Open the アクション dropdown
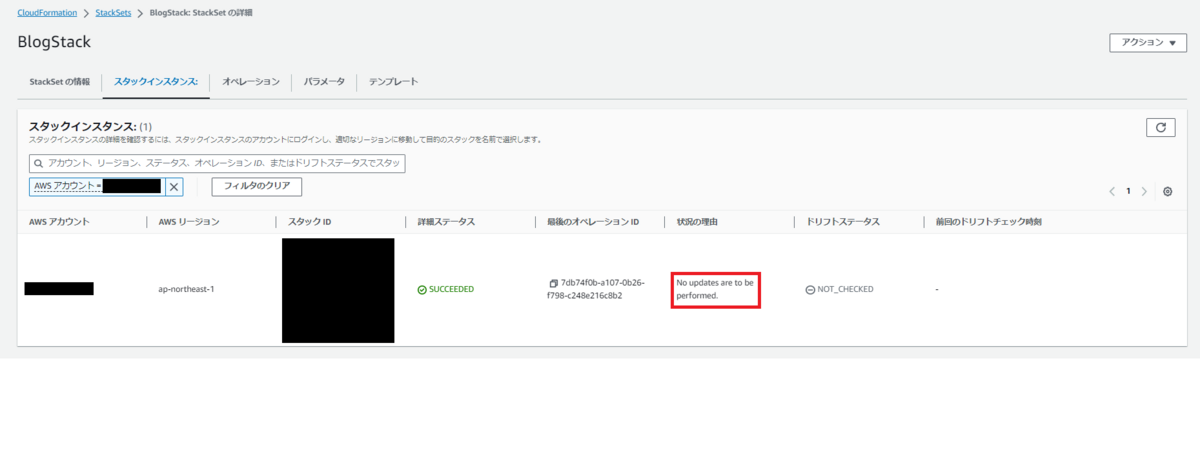The width and height of the screenshot is (1200, 465). point(1147,43)
